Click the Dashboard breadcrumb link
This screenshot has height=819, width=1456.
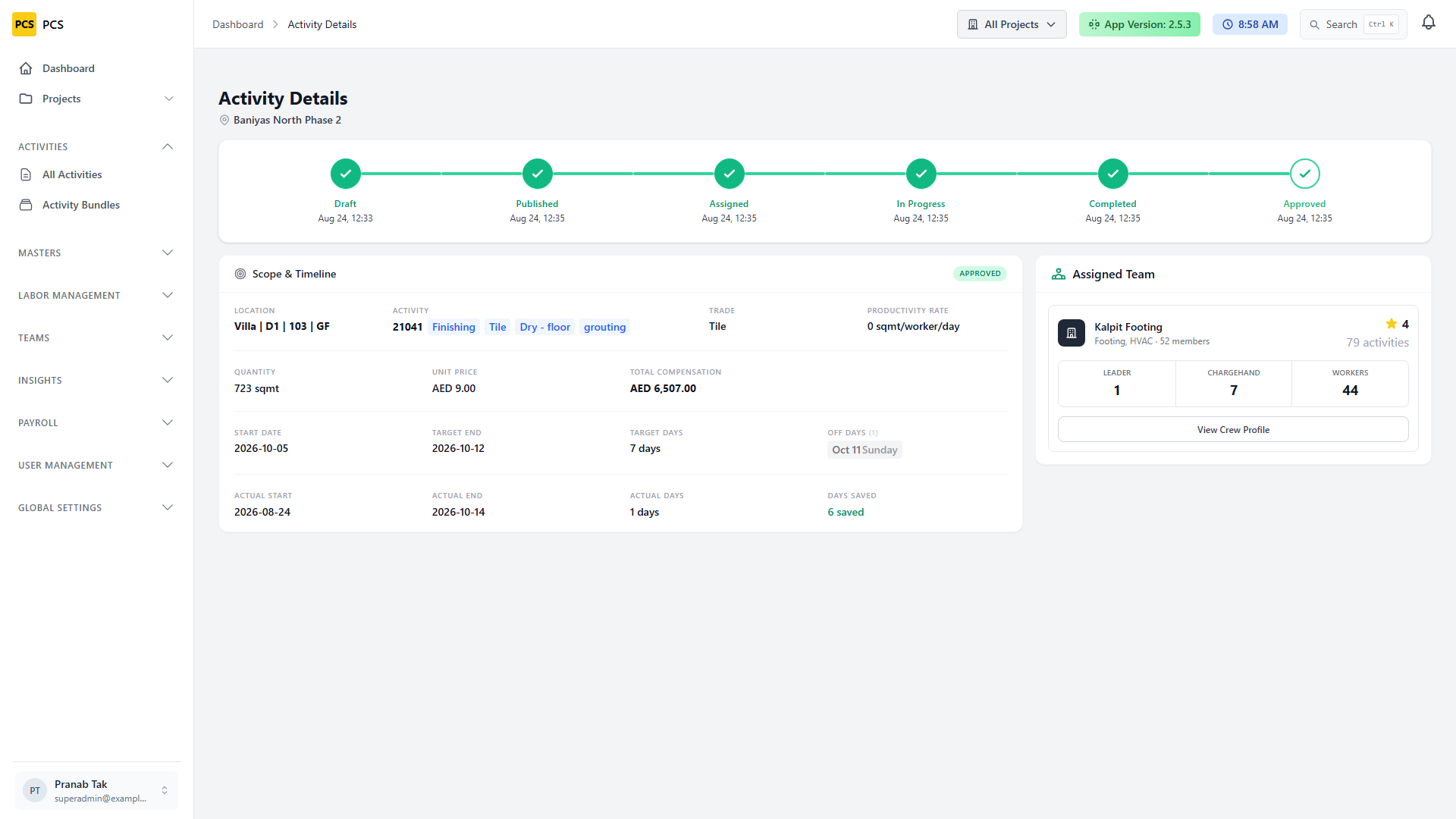237,24
